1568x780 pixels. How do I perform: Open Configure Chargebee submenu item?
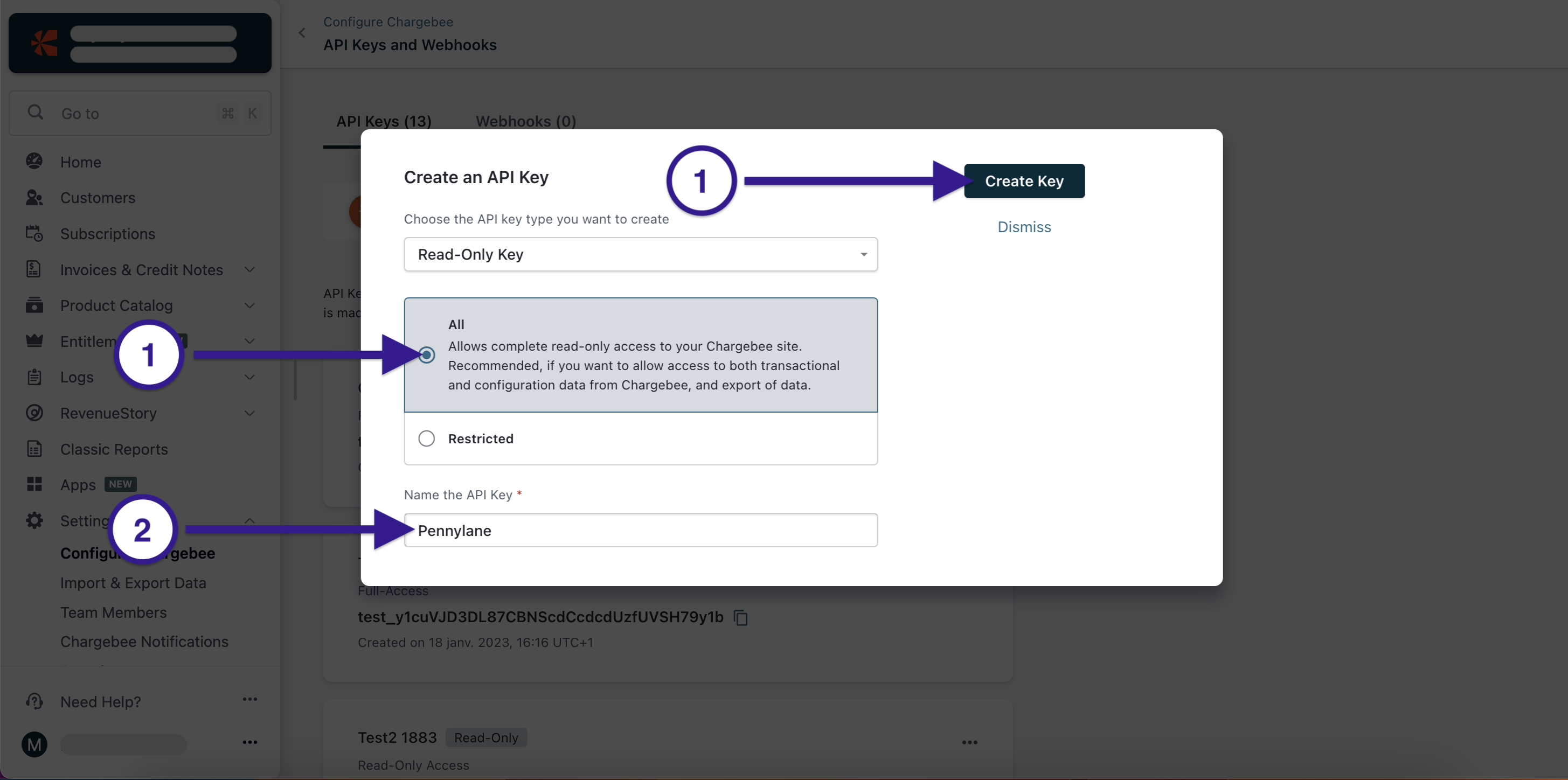point(137,553)
